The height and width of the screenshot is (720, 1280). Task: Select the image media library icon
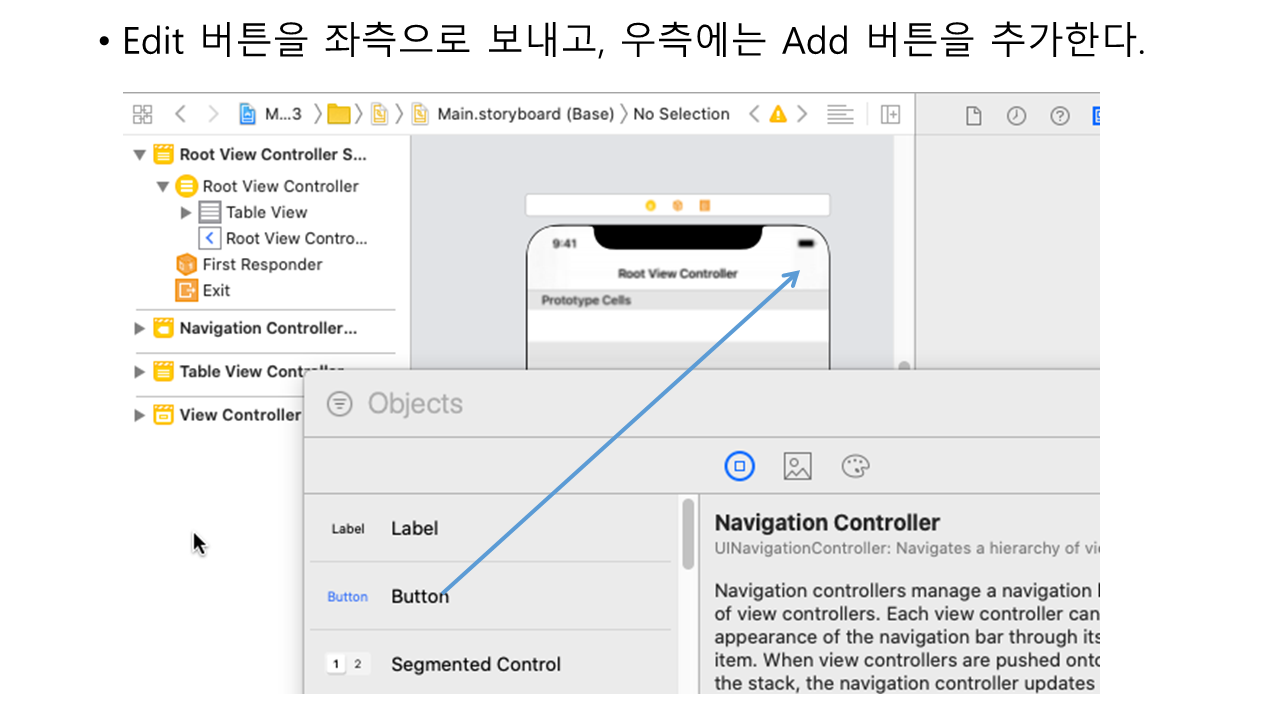(797, 466)
